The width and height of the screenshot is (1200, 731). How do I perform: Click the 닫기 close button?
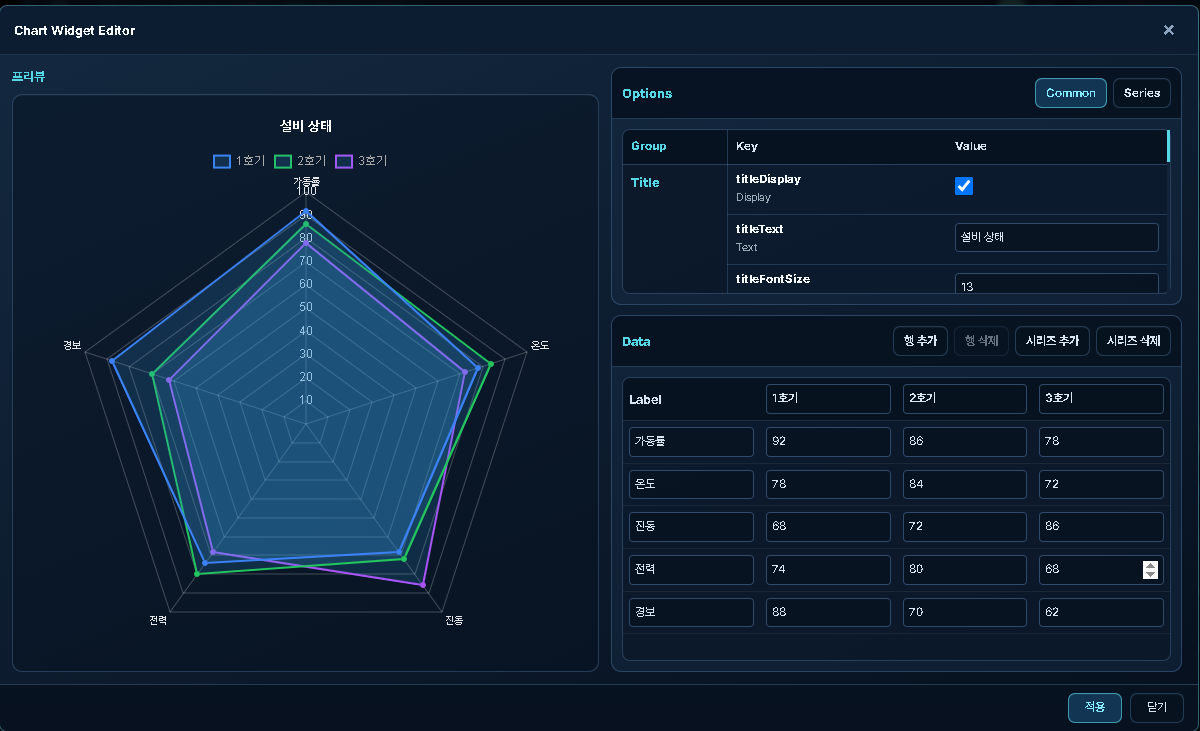click(1157, 707)
